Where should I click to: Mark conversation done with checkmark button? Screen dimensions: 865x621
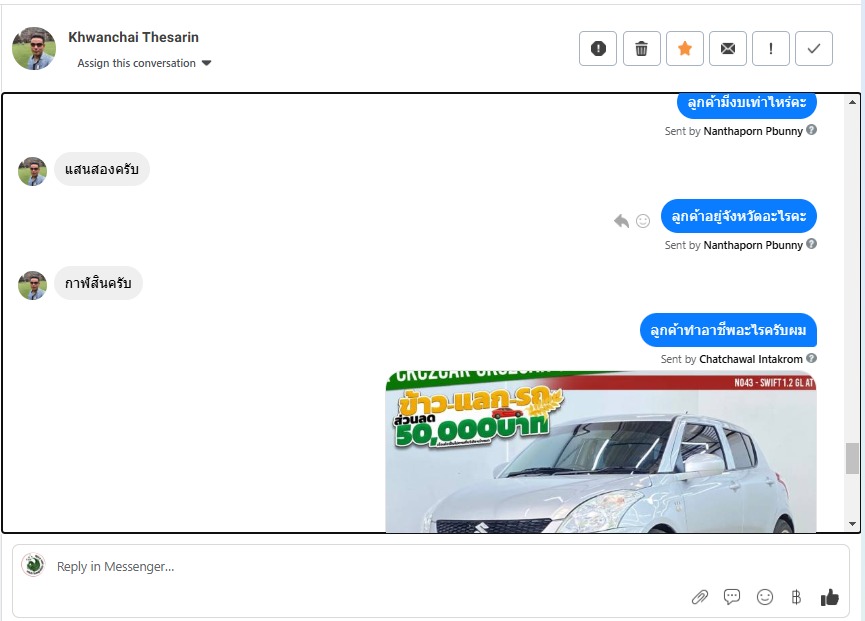(x=814, y=49)
